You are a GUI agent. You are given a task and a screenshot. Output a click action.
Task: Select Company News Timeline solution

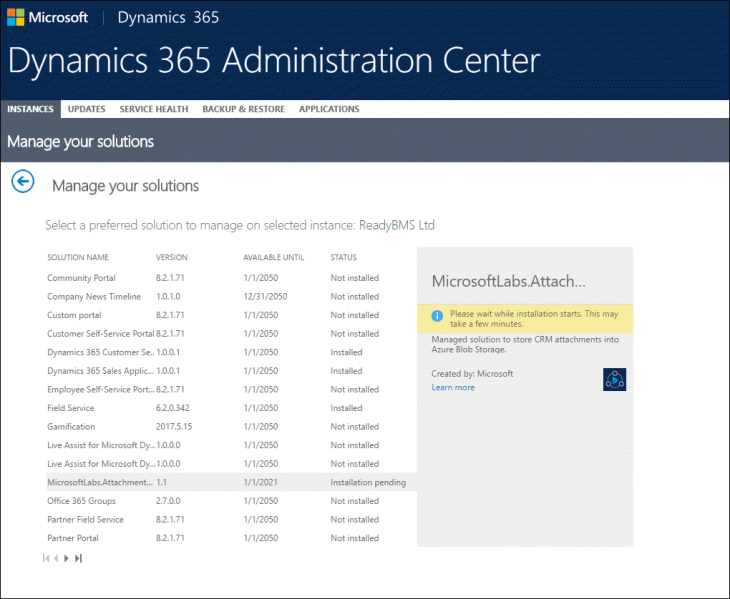(x=231, y=296)
